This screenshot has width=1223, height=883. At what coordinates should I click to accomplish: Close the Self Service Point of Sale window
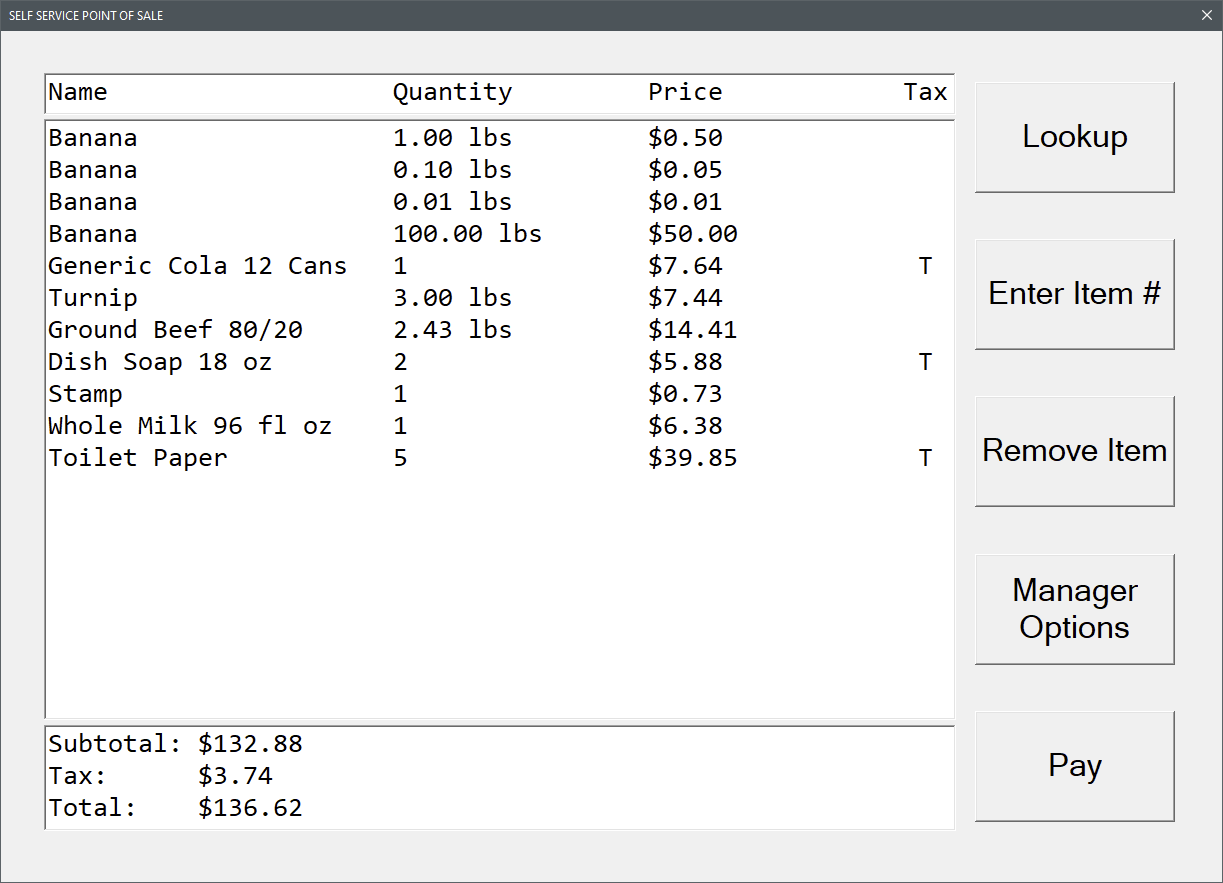pyautogui.click(x=1206, y=15)
